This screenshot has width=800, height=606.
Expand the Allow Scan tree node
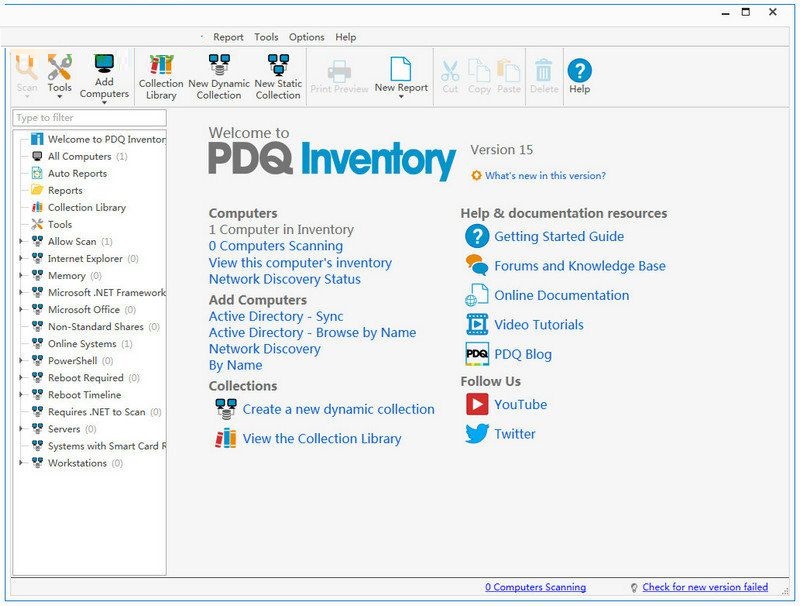pyautogui.click(x=20, y=241)
